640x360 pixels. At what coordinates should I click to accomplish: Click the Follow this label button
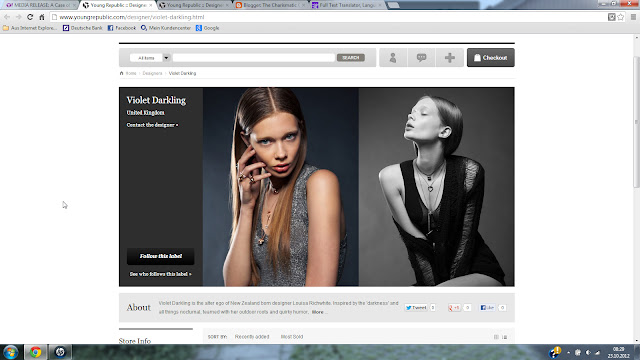coord(160,256)
